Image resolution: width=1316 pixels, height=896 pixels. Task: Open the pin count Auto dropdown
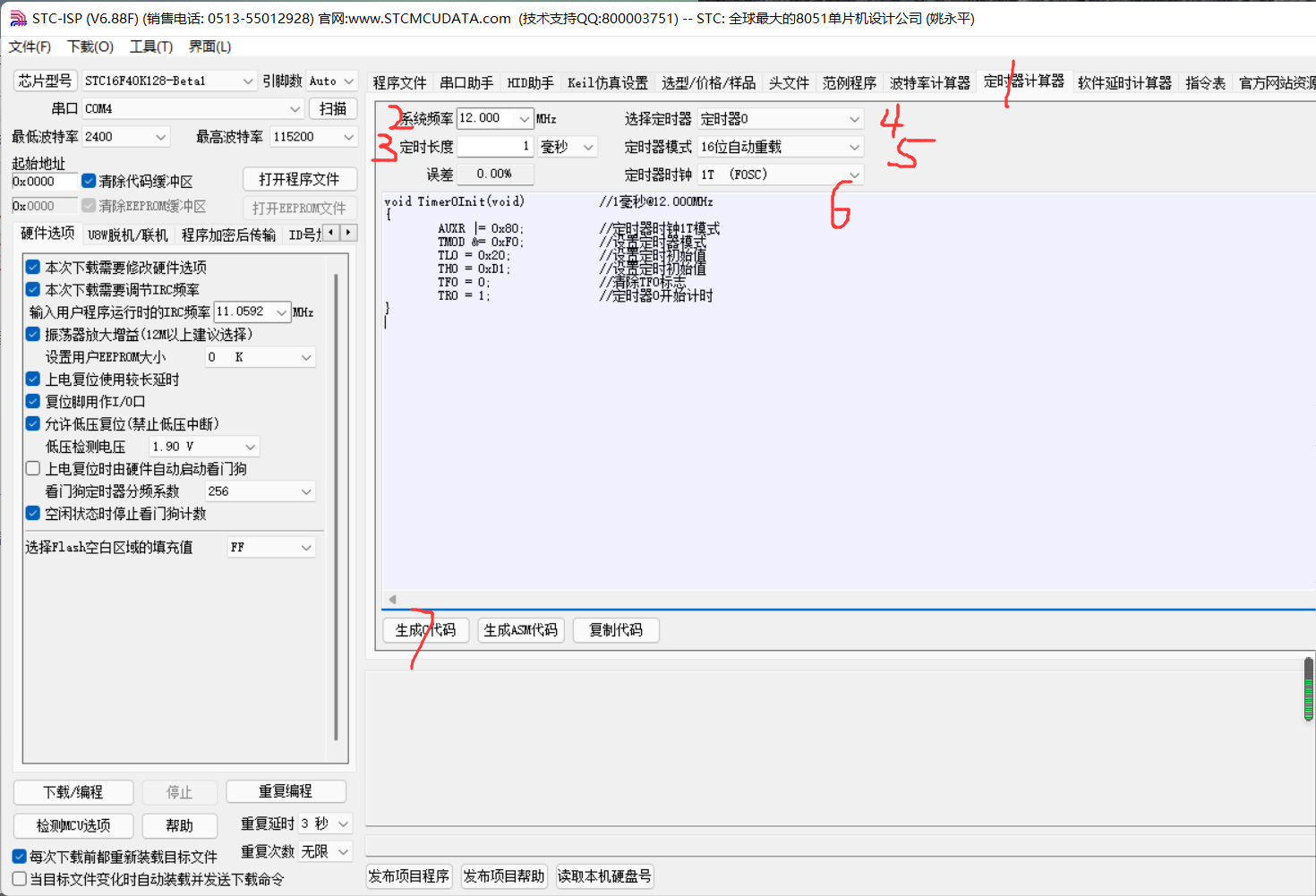[x=332, y=81]
